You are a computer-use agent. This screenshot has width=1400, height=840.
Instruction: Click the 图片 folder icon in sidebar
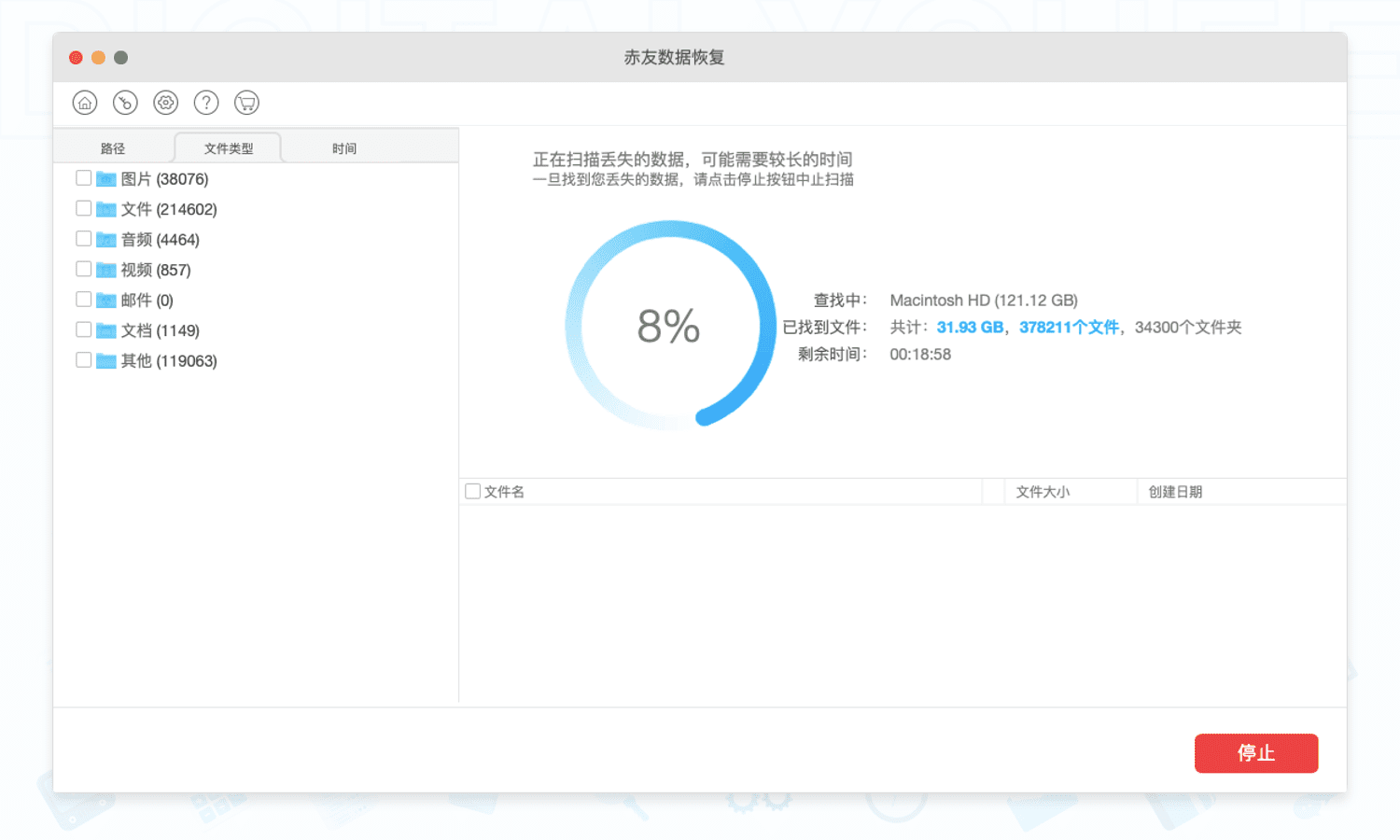[x=105, y=177]
